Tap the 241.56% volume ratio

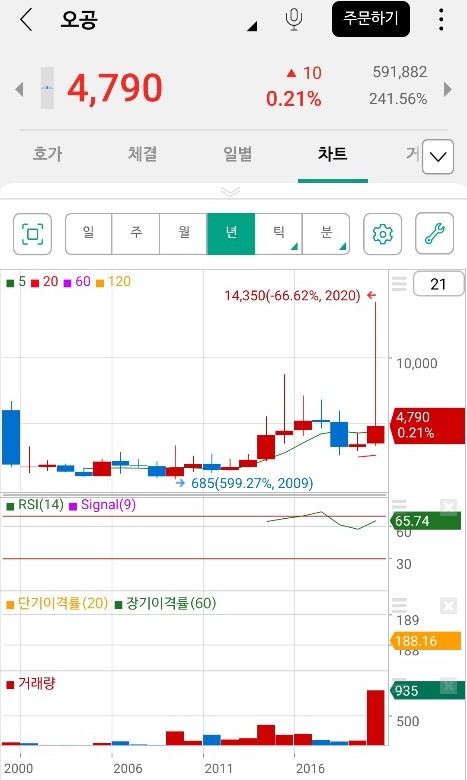point(398,99)
